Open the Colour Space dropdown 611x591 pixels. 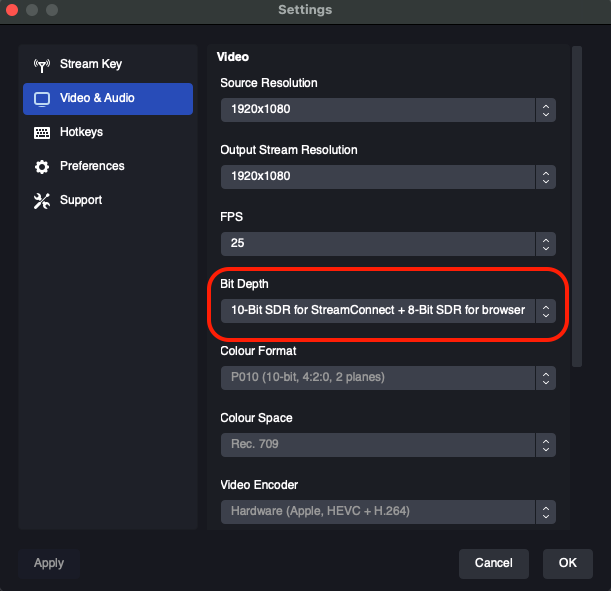[388, 445]
